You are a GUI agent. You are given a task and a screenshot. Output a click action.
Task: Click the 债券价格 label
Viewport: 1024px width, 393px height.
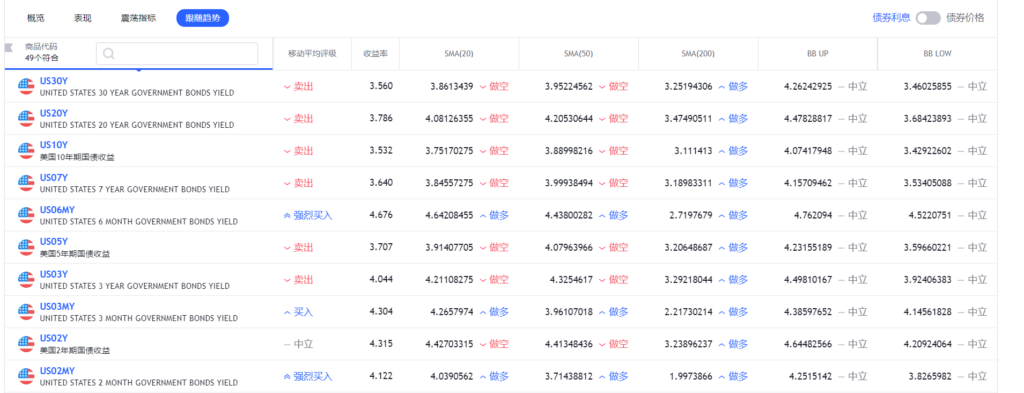[x=965, y=18]
